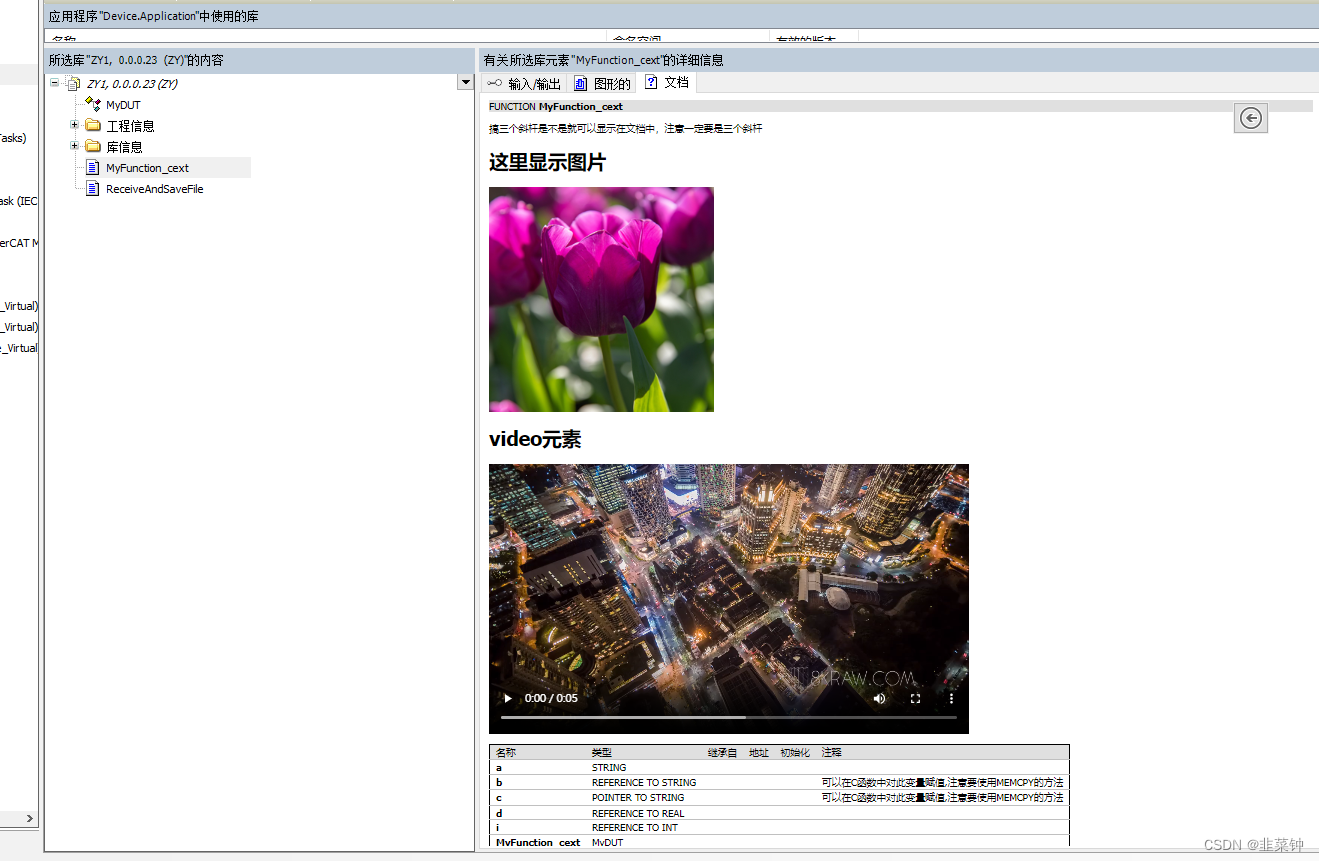The width and height of the screenshot is (1319, 861).
Task: Click 工程信息 folder label
Action: click(131, 126)
